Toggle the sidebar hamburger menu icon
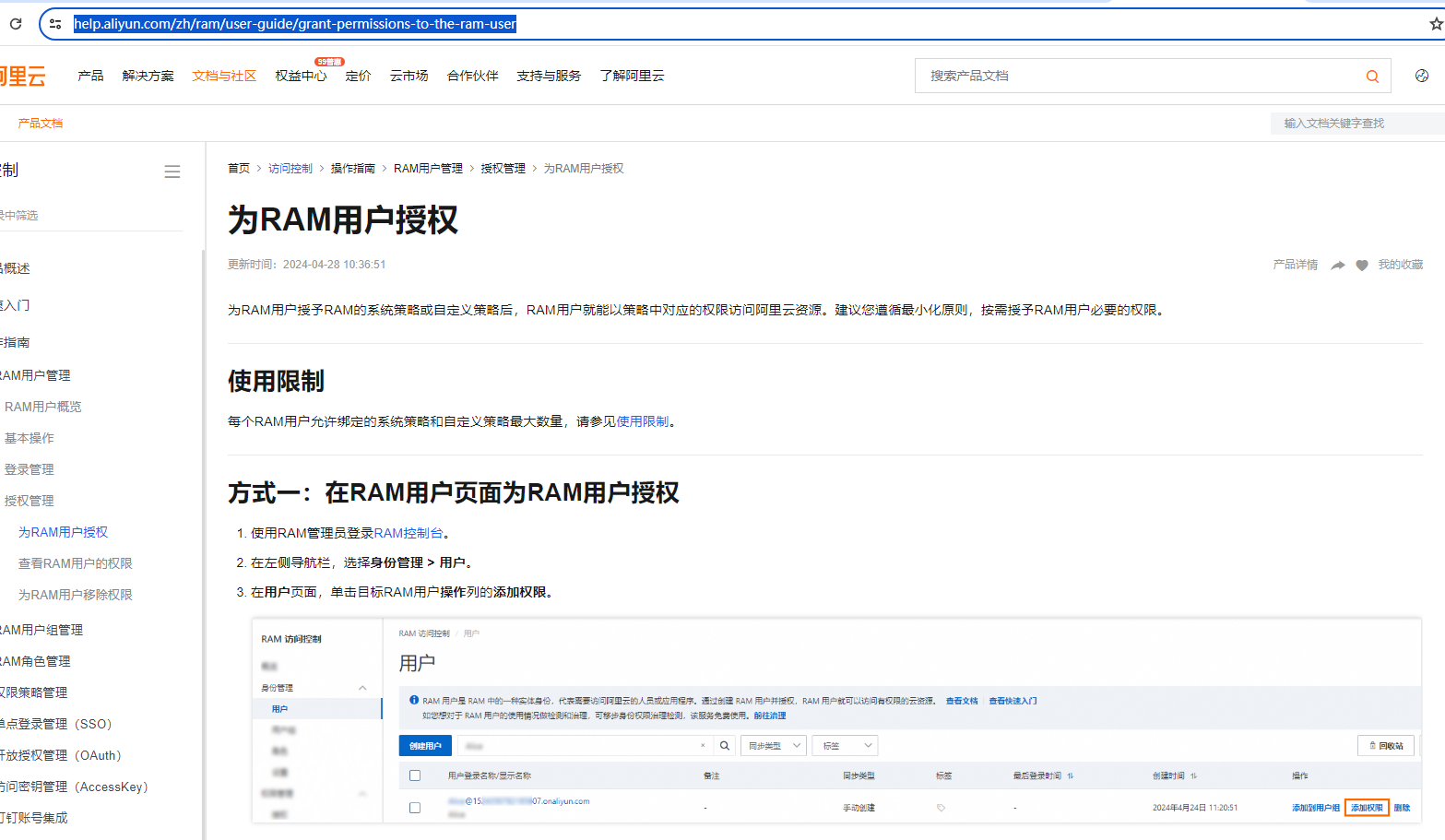This screenshot has height=840, width=1445. (172, 172)
